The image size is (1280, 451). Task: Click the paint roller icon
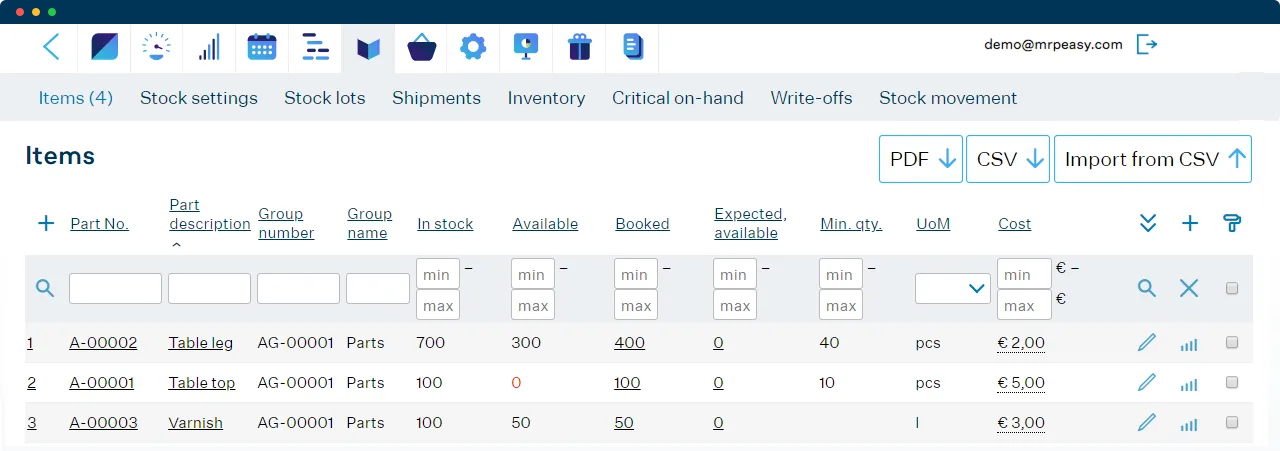click(x=1232, y=223)
